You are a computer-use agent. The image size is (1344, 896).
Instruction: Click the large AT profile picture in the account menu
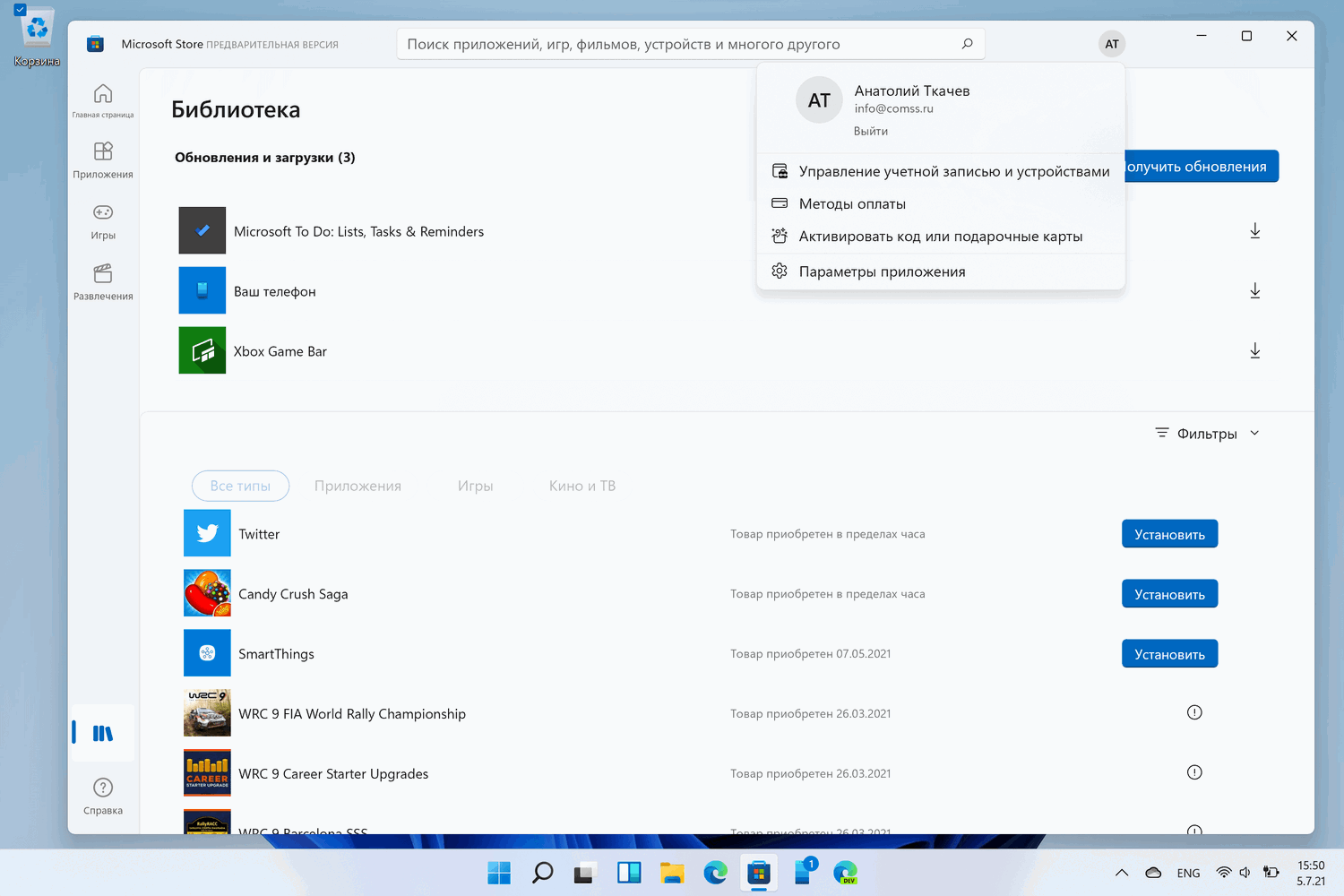click(819, 100)
